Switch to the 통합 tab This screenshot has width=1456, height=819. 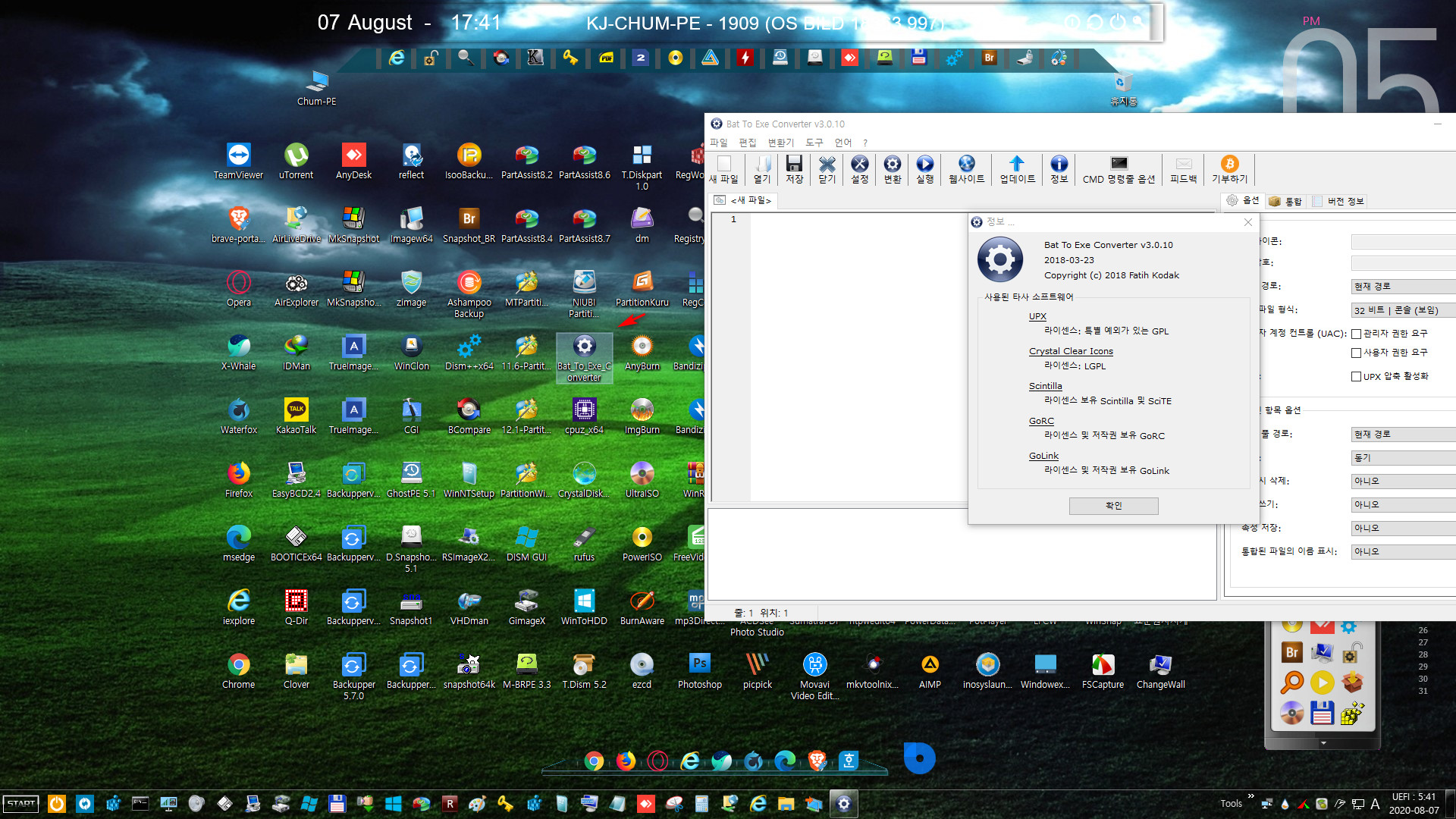point(1285,201)
